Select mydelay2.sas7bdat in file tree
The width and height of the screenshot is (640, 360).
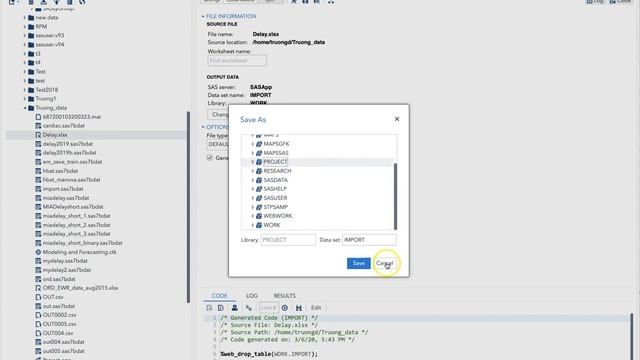point(67,270)
